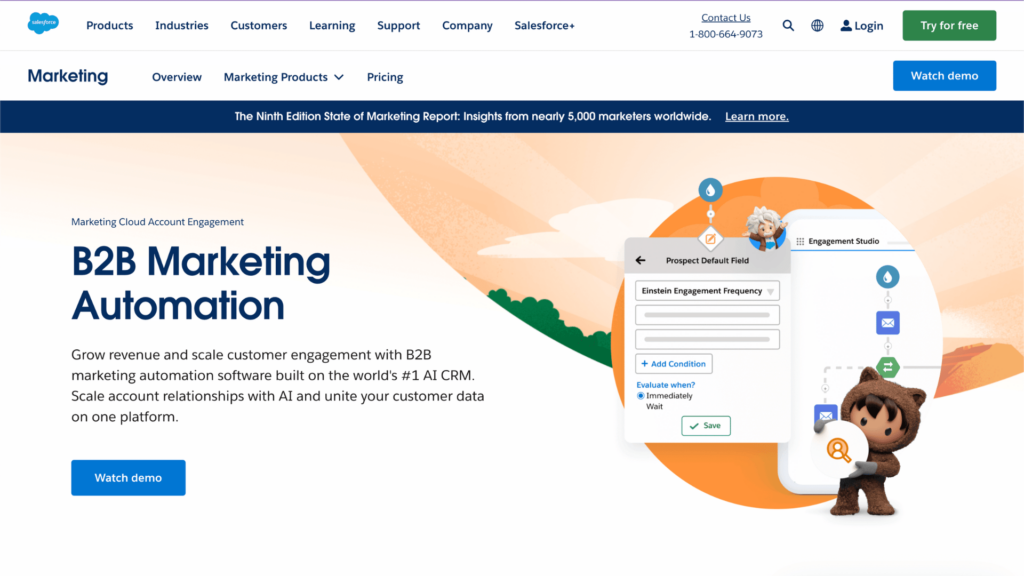Screen dimensions: 1024x576
Task: Open the Industries menu
Action: tap(182, 26)
